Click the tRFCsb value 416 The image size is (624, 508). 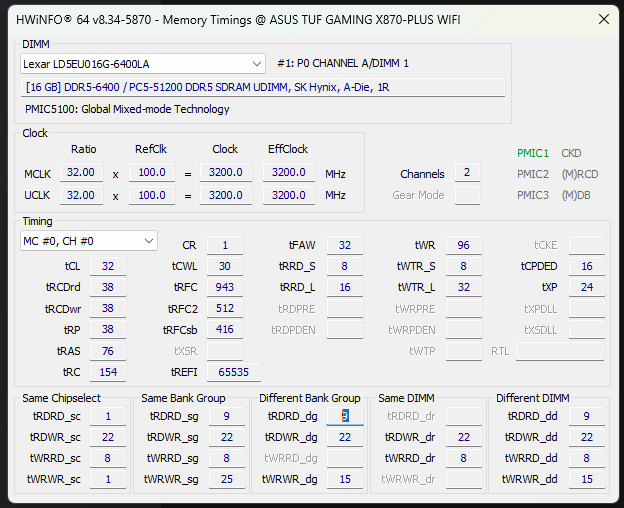pos(225,329)
